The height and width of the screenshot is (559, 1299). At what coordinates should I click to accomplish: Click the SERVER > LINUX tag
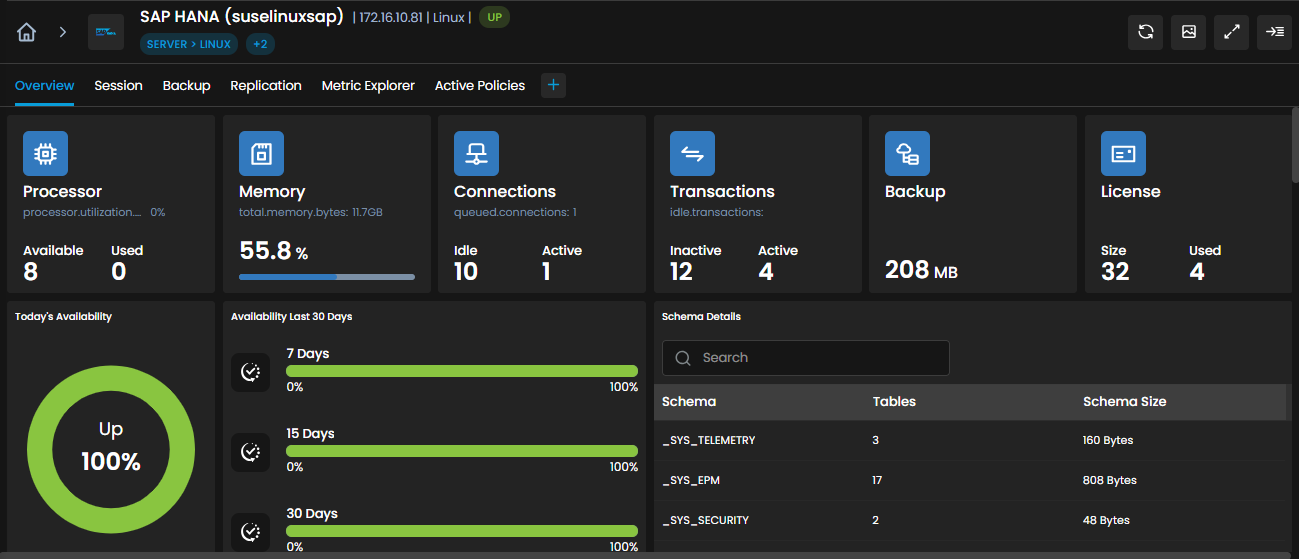pyautogui.click(x=188, y=44)
